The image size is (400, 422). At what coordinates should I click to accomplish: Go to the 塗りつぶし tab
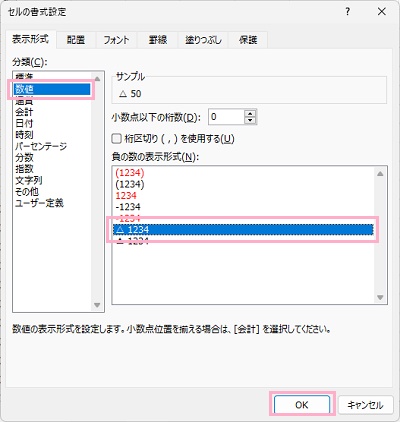click(203, 40)
